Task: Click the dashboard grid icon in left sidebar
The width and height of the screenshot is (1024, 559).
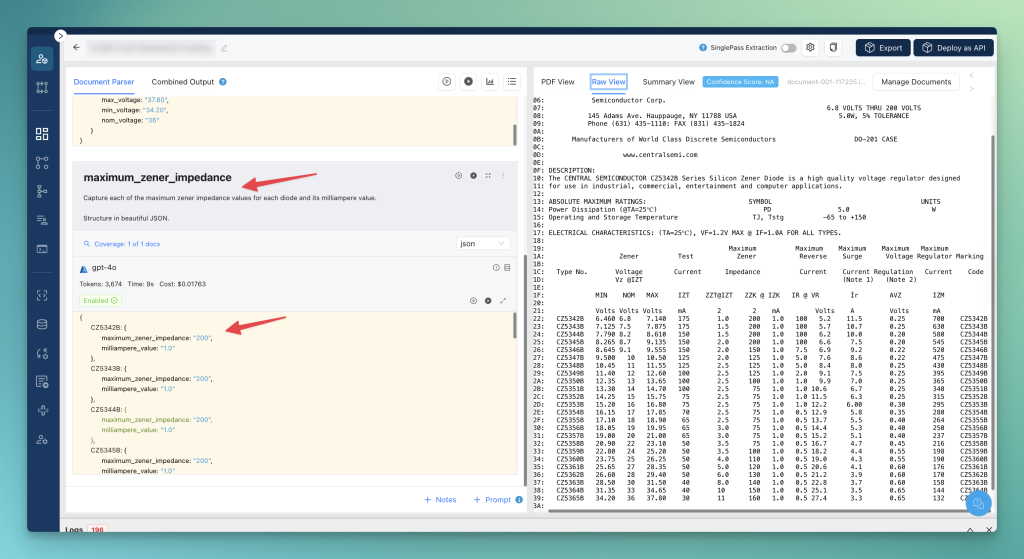Action: point(42,133)
